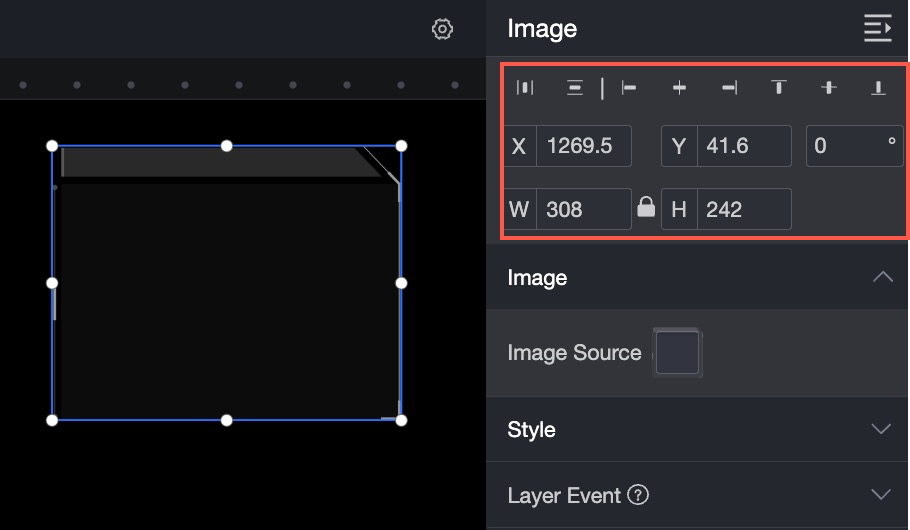The image size is (910, 530).
Task: Align layer to left edge
Action: [629, 88]
